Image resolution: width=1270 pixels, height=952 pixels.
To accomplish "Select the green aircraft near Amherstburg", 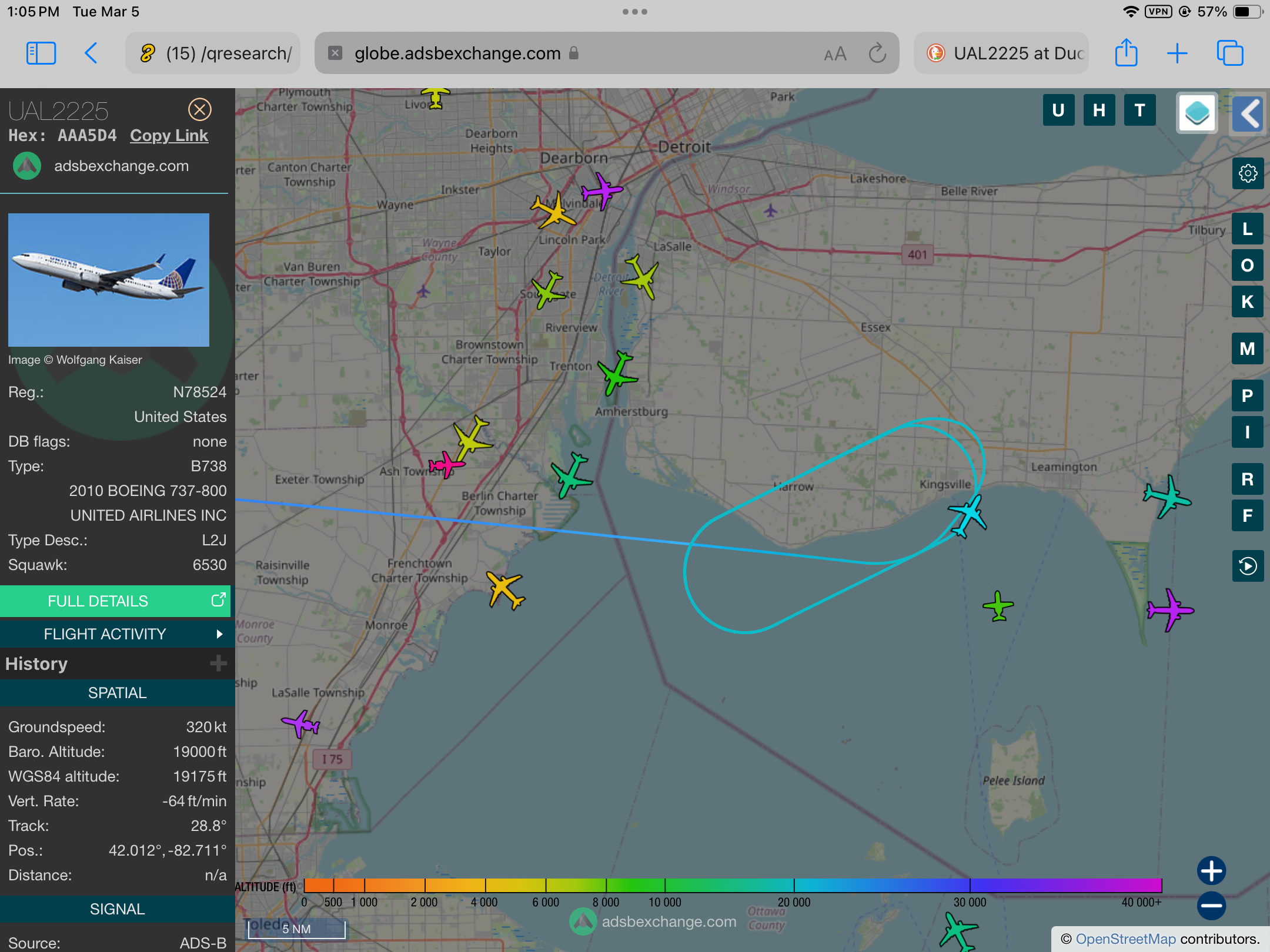I will point(617,373).
